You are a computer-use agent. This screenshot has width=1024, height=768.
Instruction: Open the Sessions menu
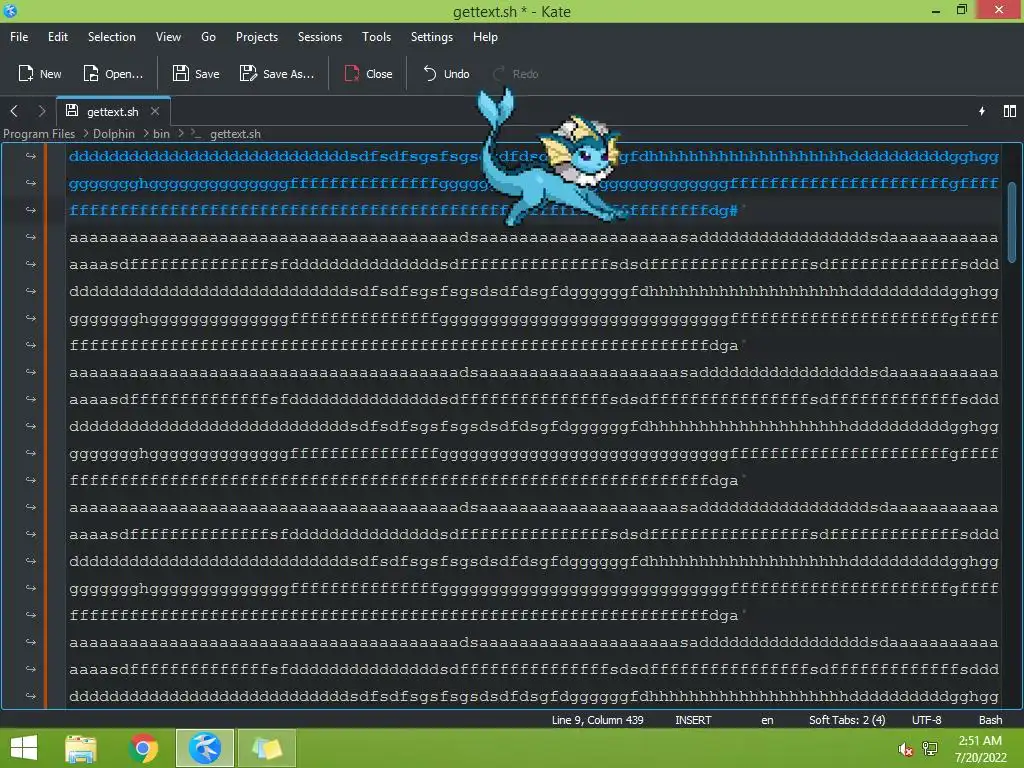319,37
